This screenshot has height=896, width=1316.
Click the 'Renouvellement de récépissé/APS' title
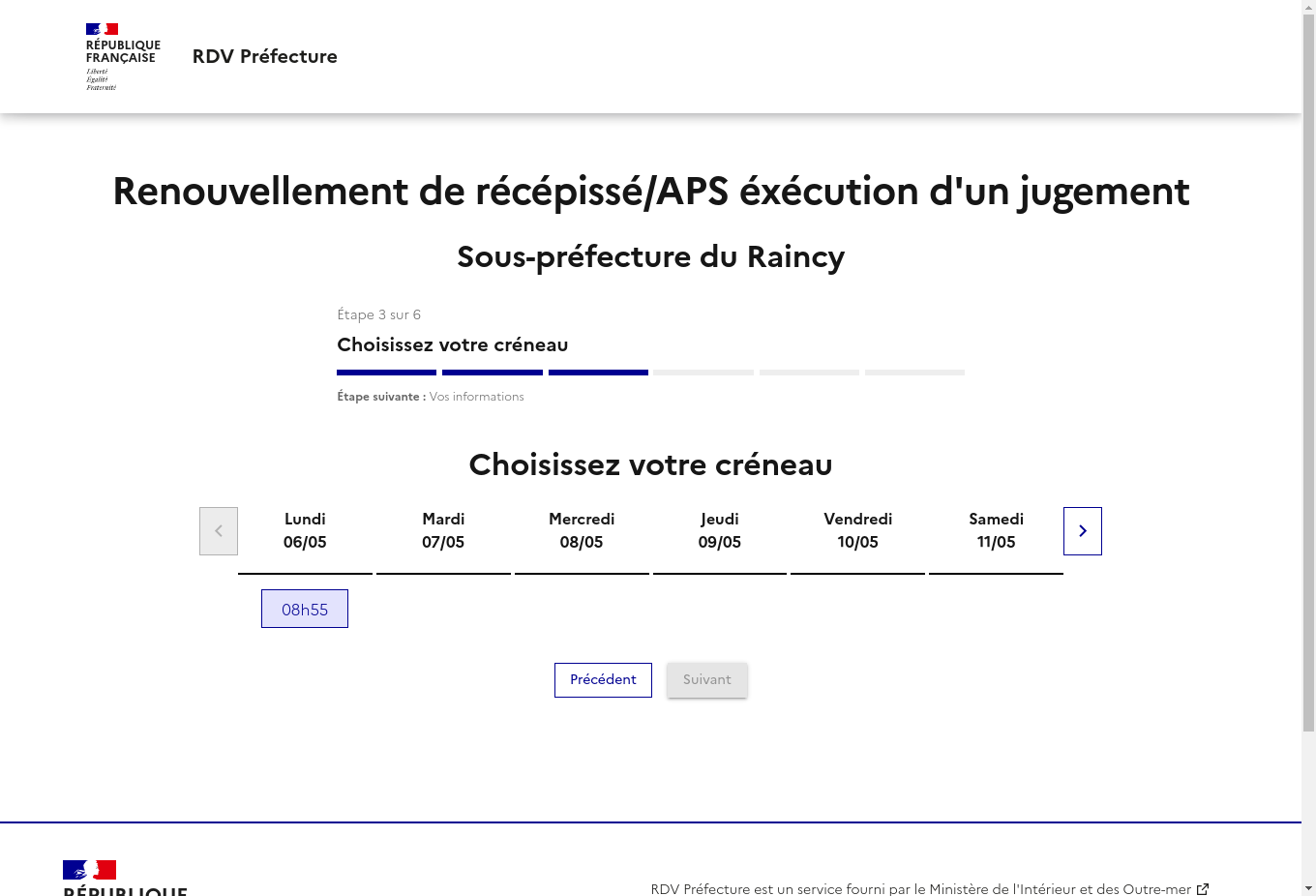(650, 192)
